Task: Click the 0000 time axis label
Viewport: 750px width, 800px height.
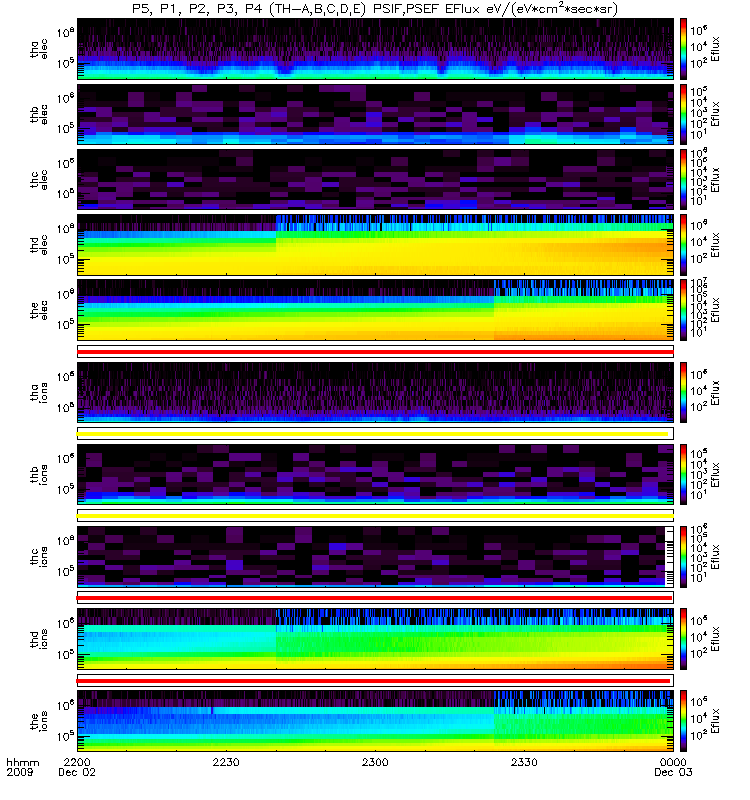Action: click(x=673, y=762)
